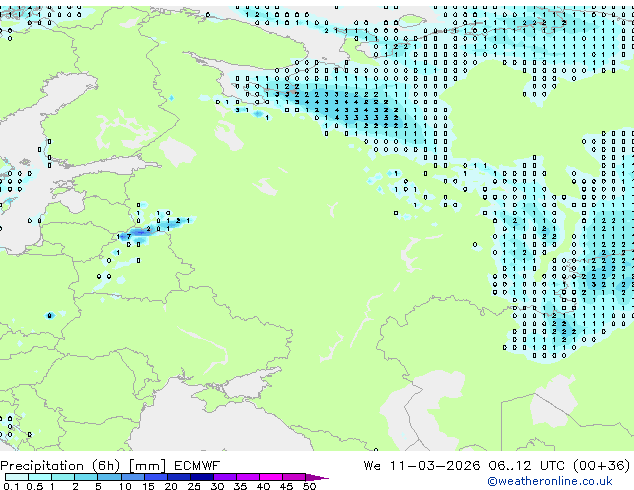The image size is (634, 490).
Task: Click the legend label '35'
Action: pos(240,486)
